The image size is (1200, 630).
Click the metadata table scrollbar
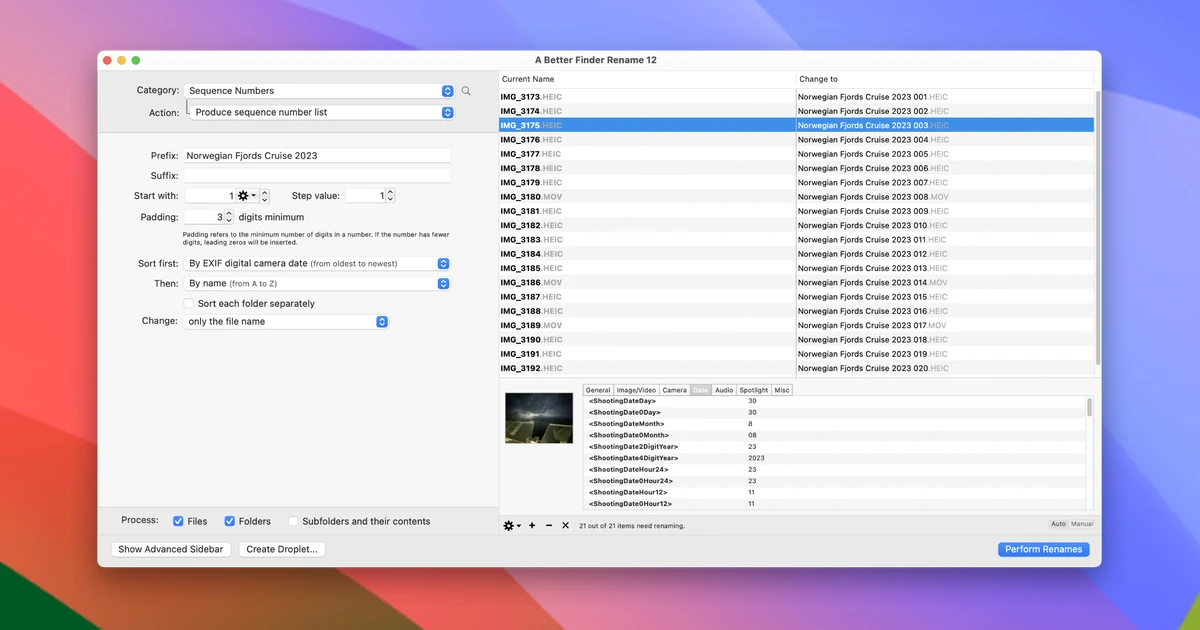pos(1089,407)
